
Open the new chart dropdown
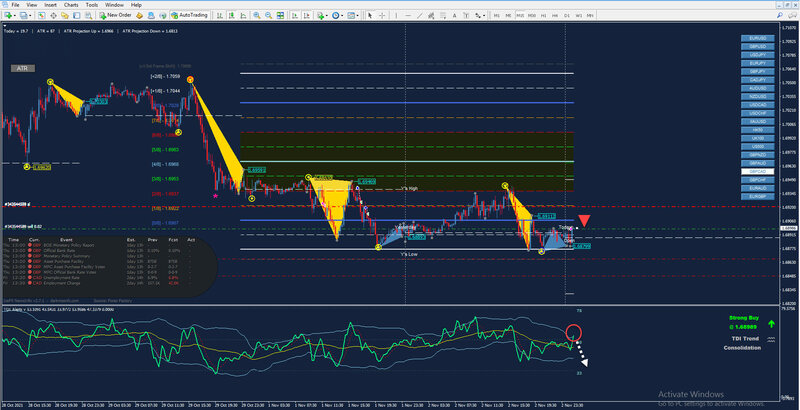pos(10,15)
